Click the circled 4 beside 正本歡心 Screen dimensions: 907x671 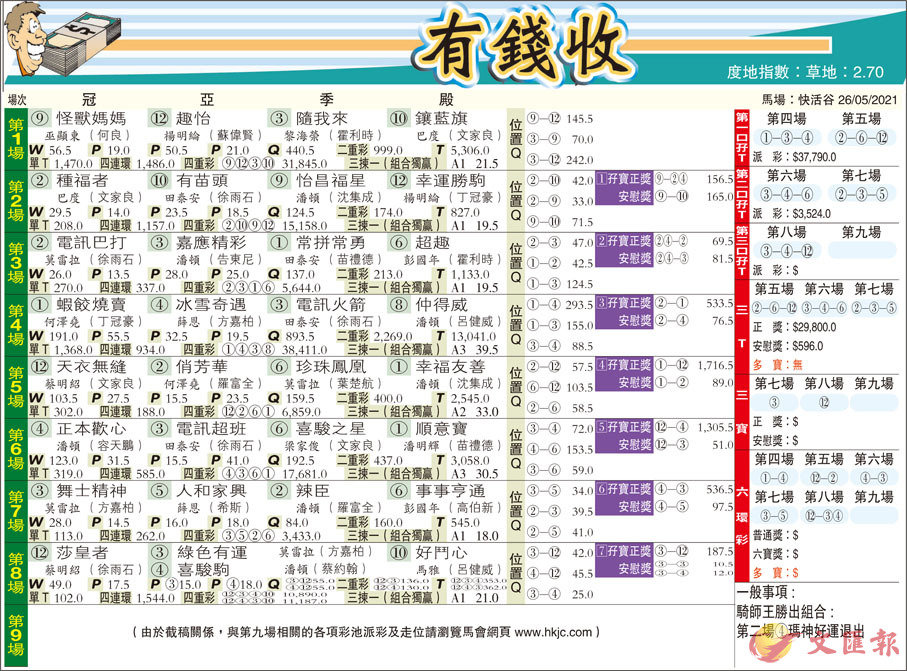(41, 429)
